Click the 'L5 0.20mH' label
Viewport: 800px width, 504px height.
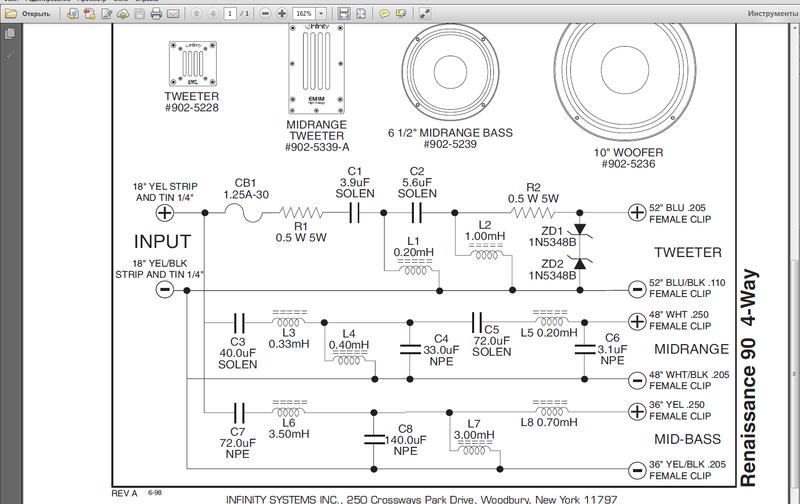coord(549,333)
